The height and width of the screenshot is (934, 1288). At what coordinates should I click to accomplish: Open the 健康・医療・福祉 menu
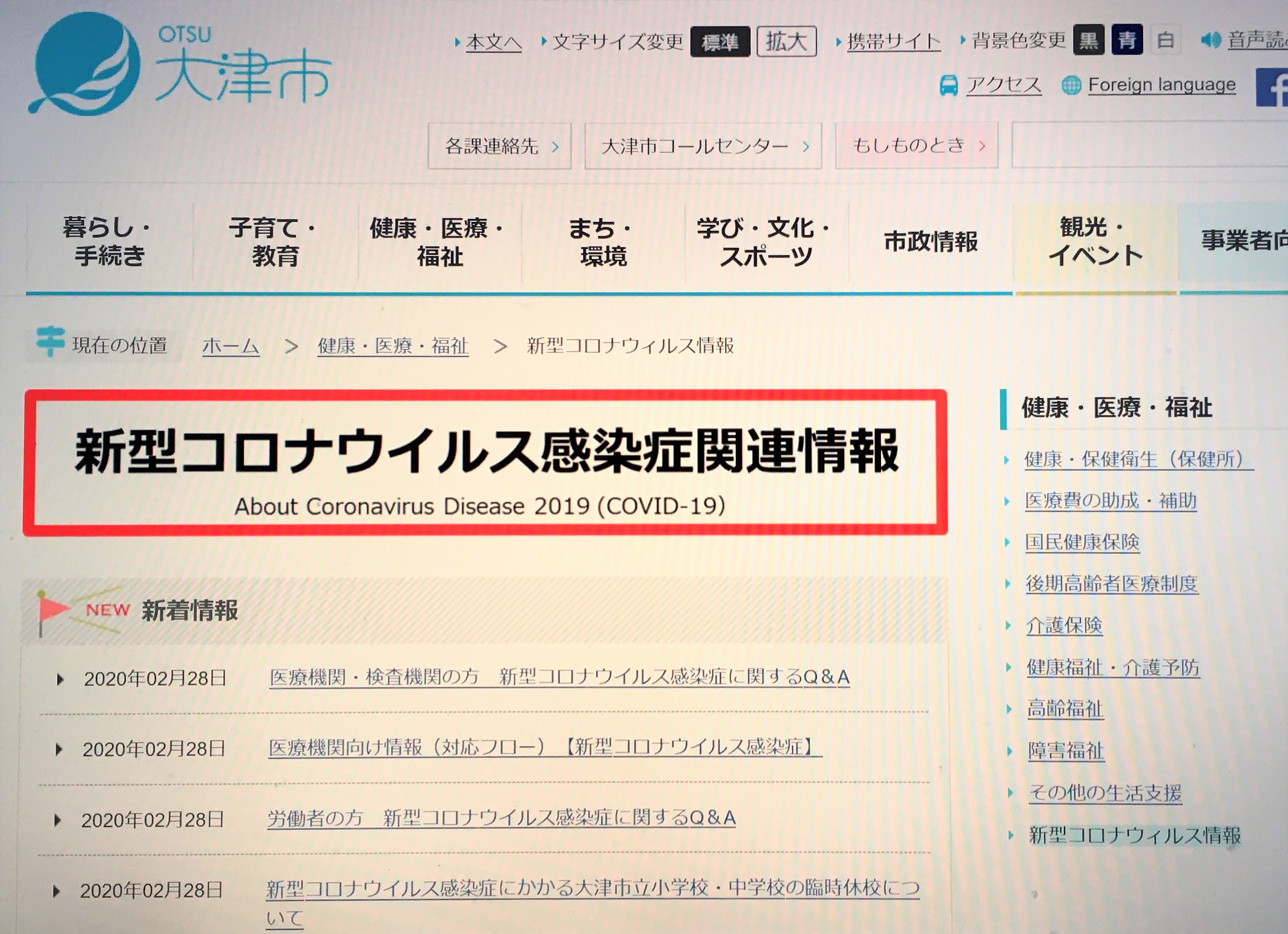pos(439,242)
